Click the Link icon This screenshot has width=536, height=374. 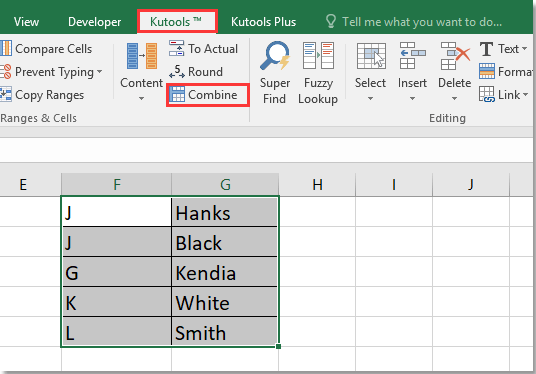coord(487,94)
